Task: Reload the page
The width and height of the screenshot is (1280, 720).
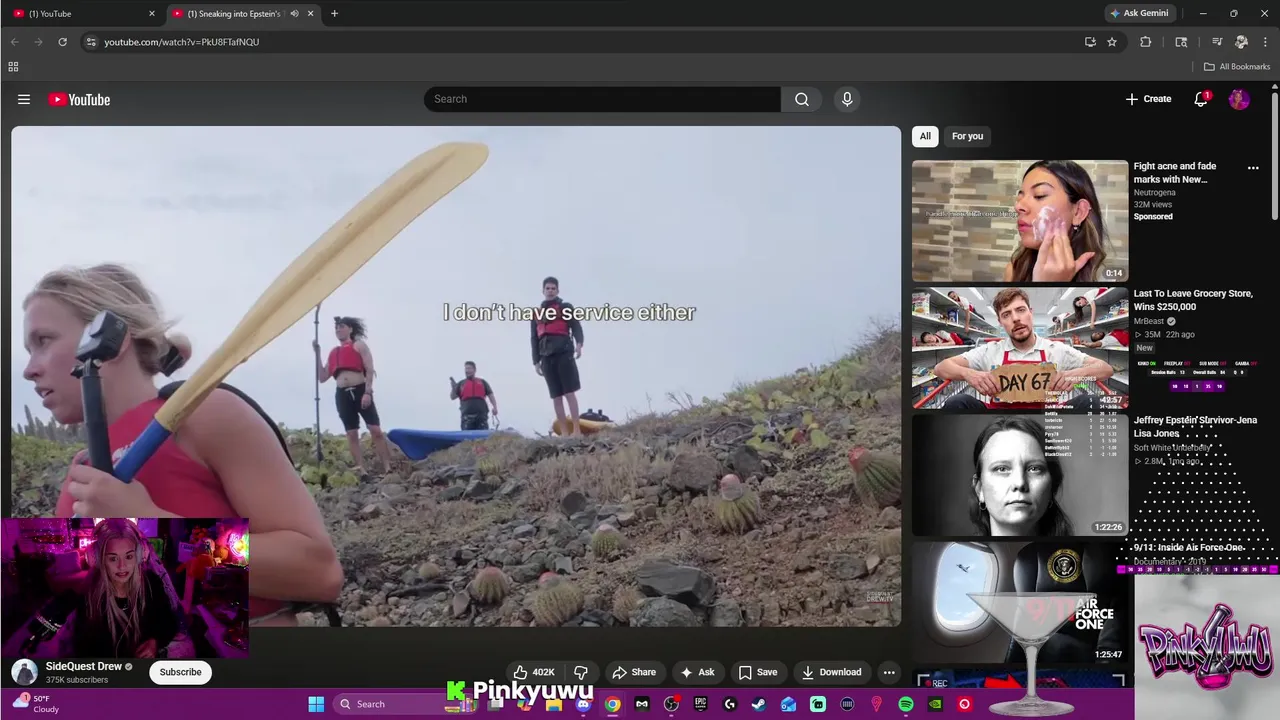Action: click(62, 42)
